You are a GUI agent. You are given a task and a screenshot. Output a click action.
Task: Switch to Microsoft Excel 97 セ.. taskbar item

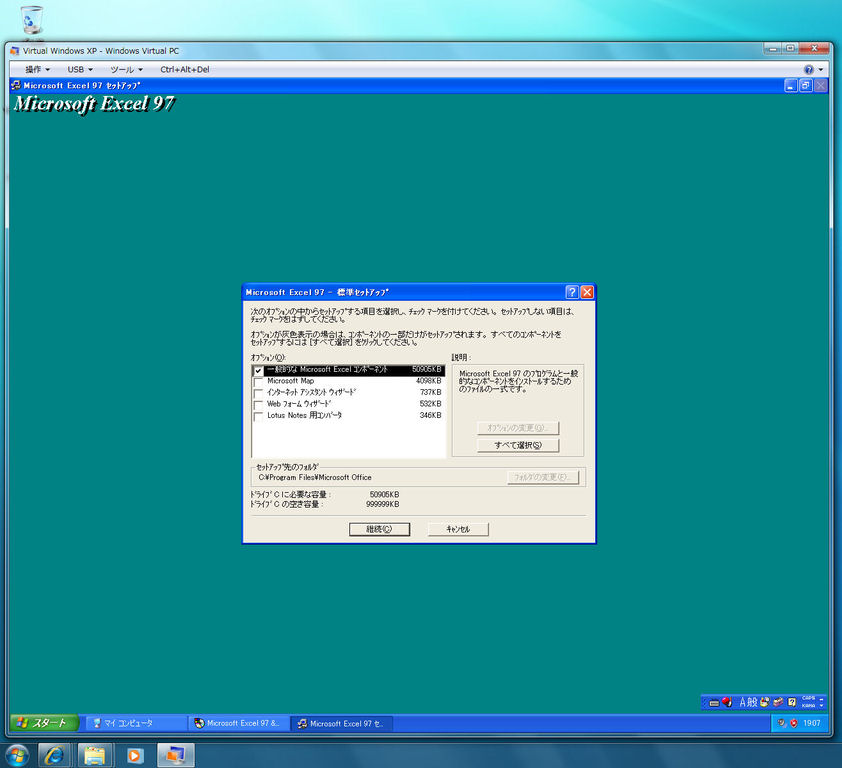pyautogui.click(x=342, y=723)
